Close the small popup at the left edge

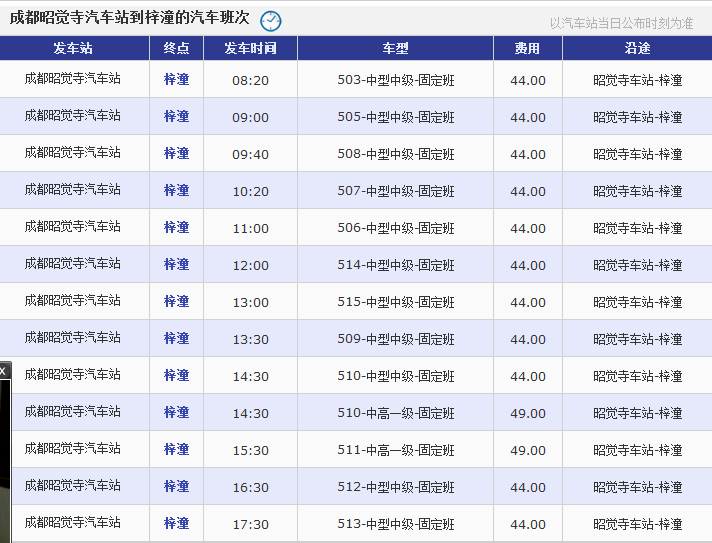click(x=3, y=371)
